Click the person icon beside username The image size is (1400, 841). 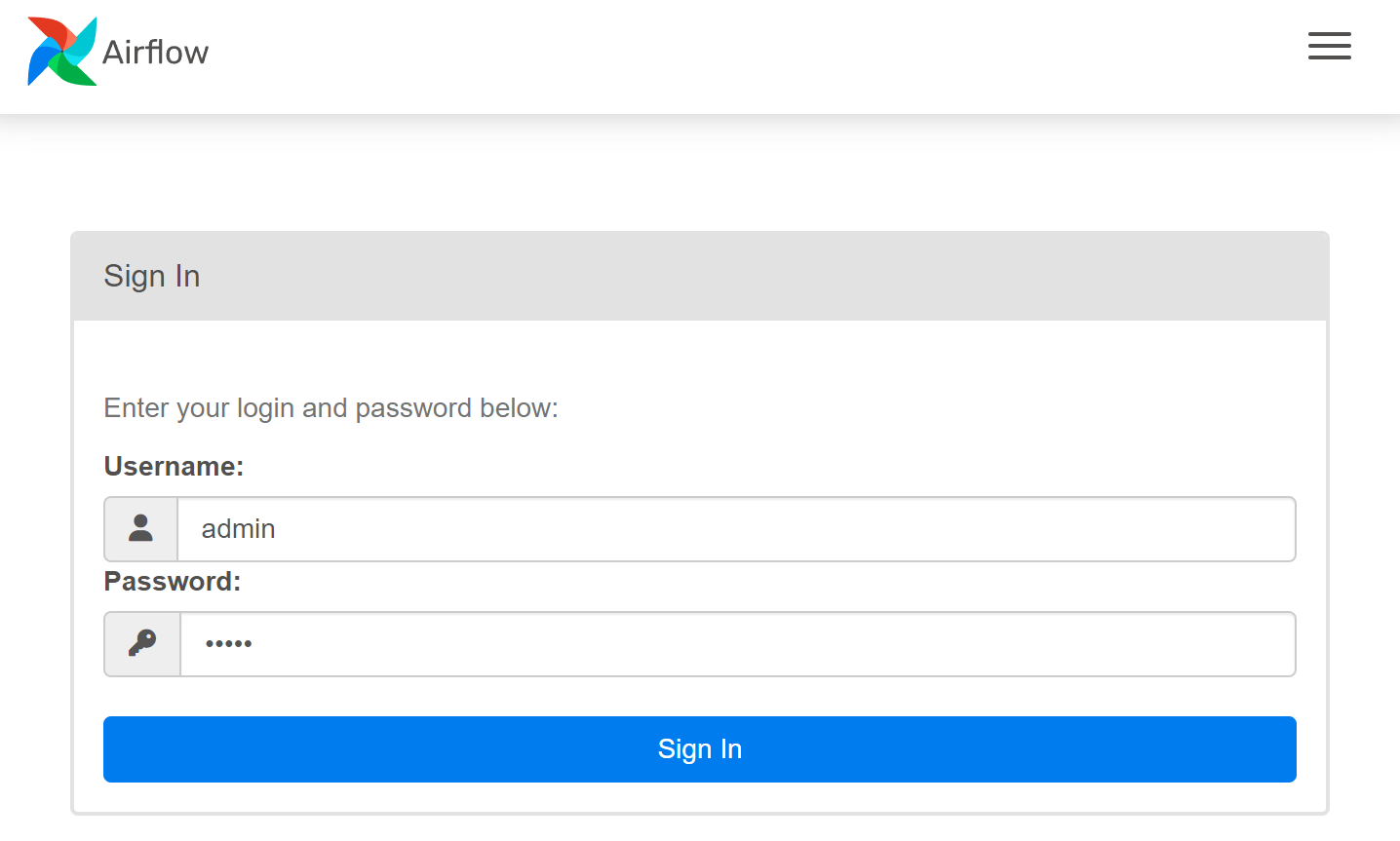click(x=141, y=529)
